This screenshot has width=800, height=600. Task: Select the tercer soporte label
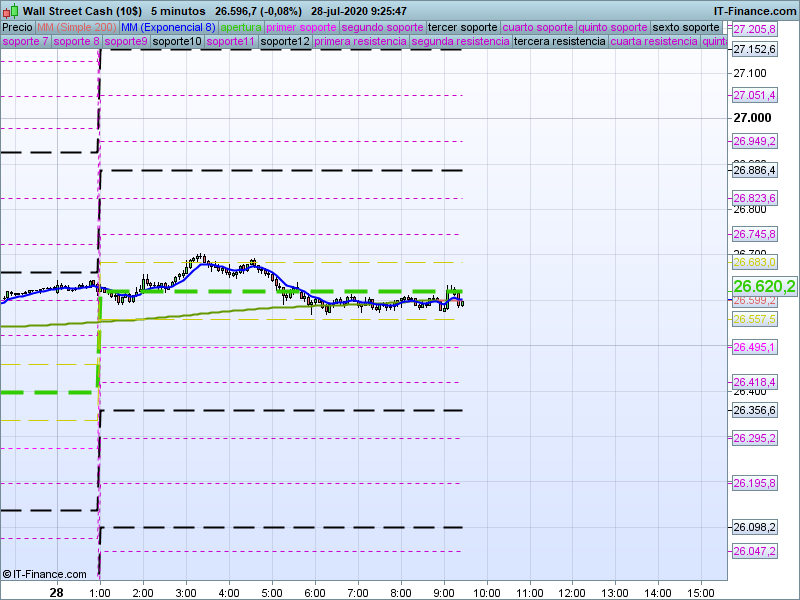pyautogui.click(x=462, y=27)
